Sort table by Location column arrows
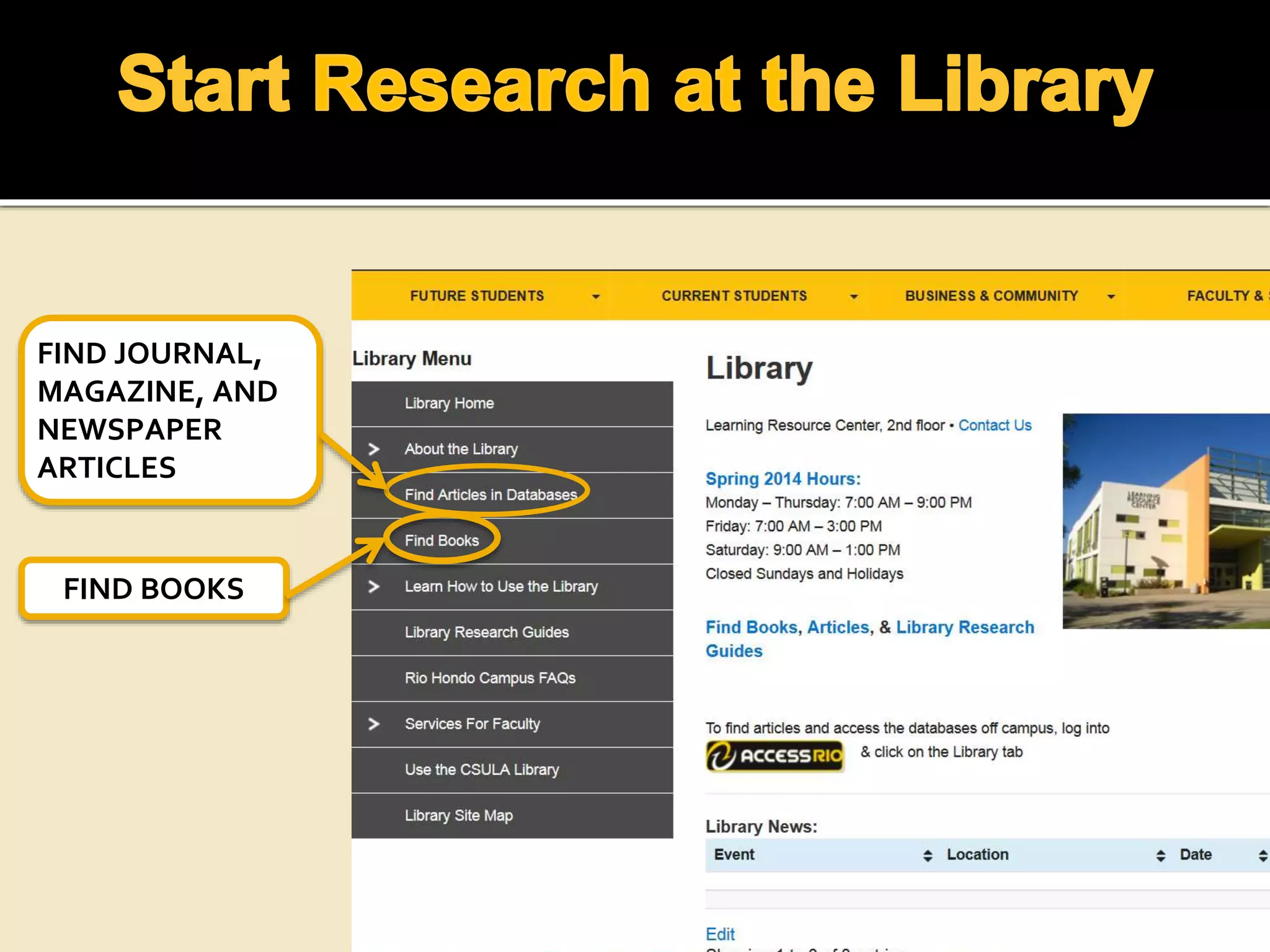Viewport: 1270px width, 952px height. [x=1161, y=856]
